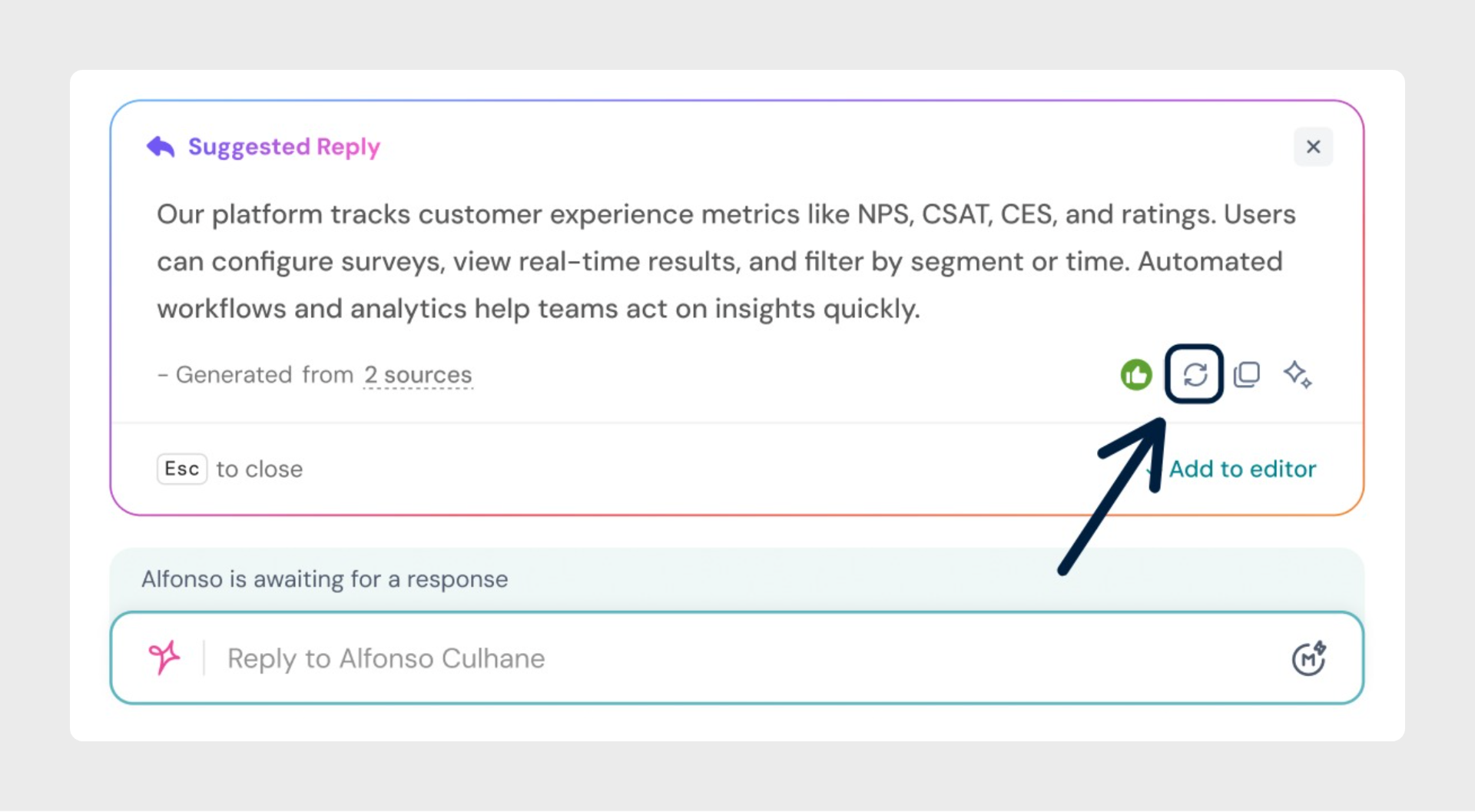Close the Suggested Reply panel
The height and width of the screenshot is (812, 1475).
click(1313, 147)
